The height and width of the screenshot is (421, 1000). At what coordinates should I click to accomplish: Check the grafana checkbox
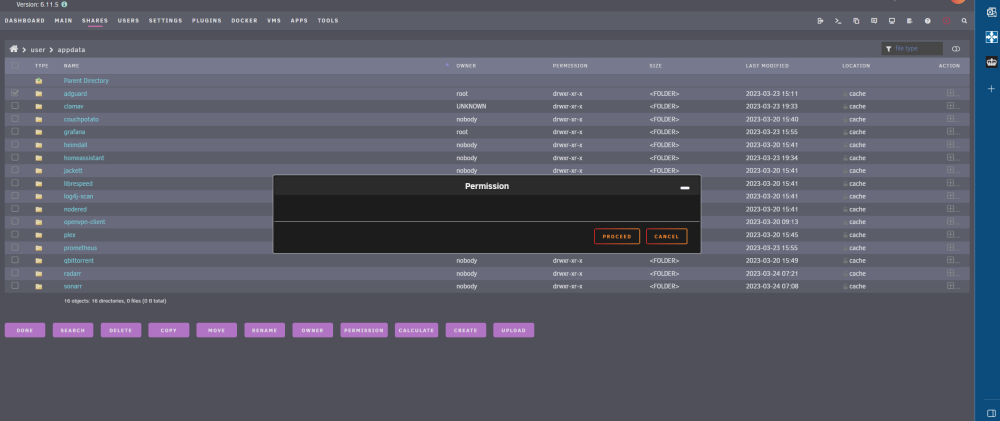(x=15, y=131)
